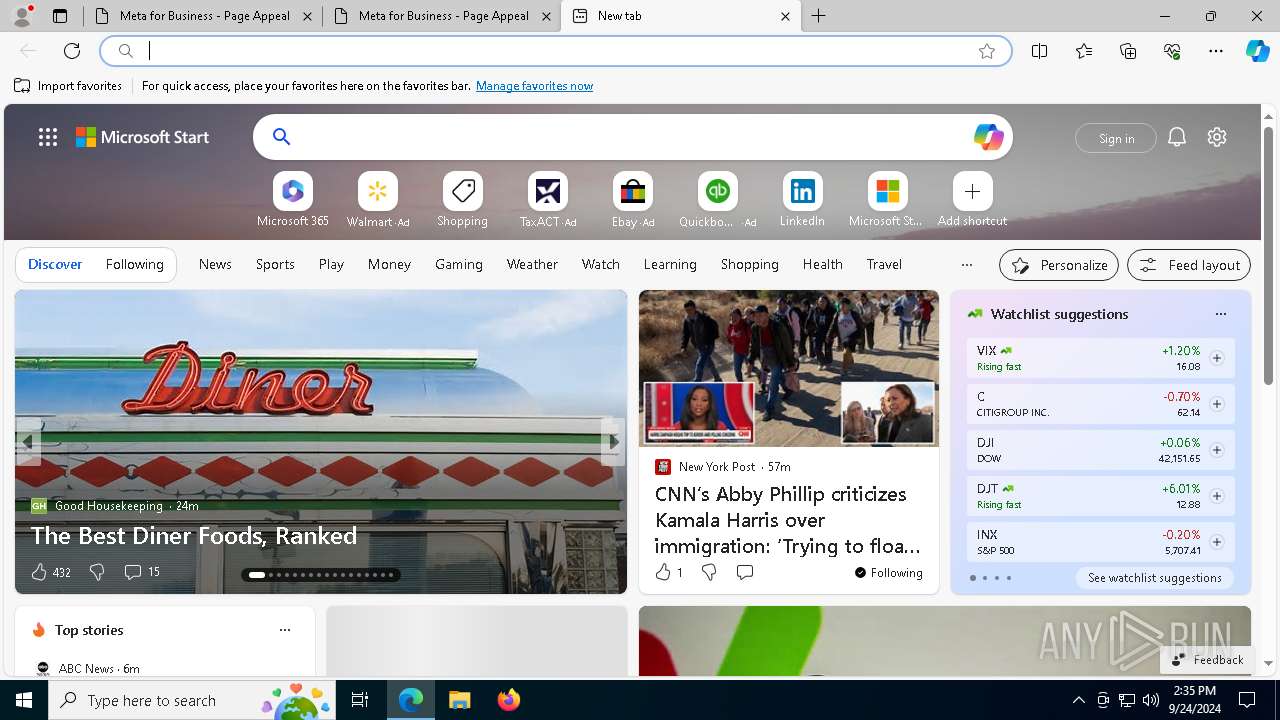Open File Explorer from taskbar
Image resolution: width=1280 pixels, height=720 pixels.
tap(459, 700)
